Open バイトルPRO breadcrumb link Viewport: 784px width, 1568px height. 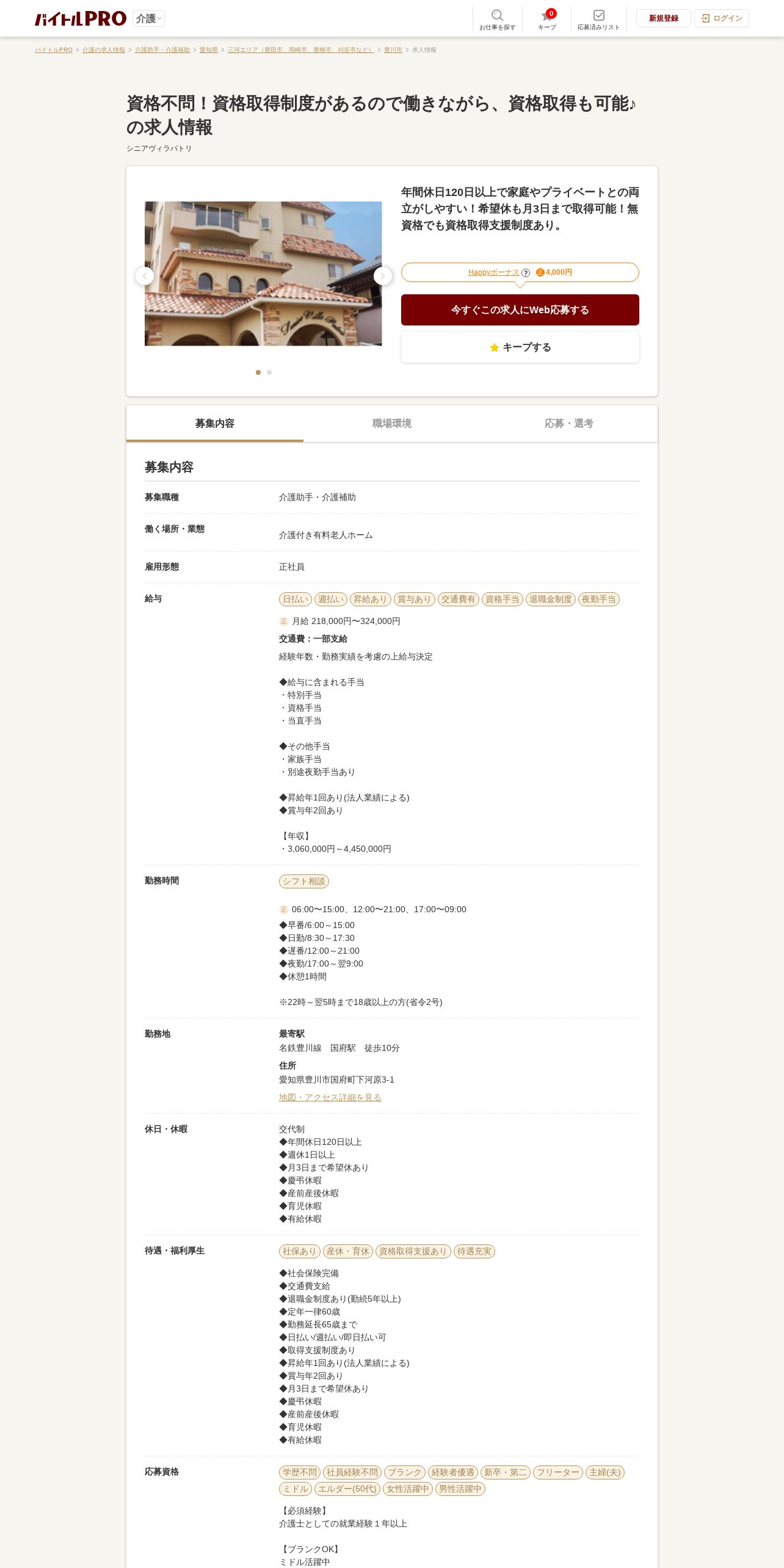(54, 50)
